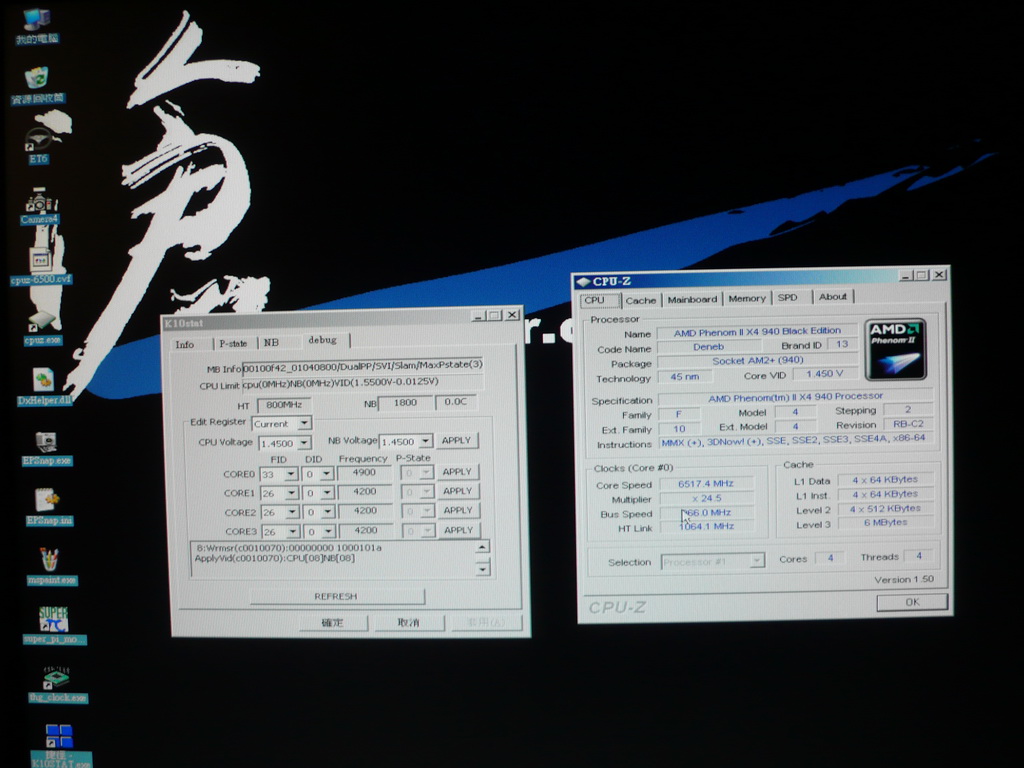
Task: Click the Technology value 45 nm
Action: 684,377
